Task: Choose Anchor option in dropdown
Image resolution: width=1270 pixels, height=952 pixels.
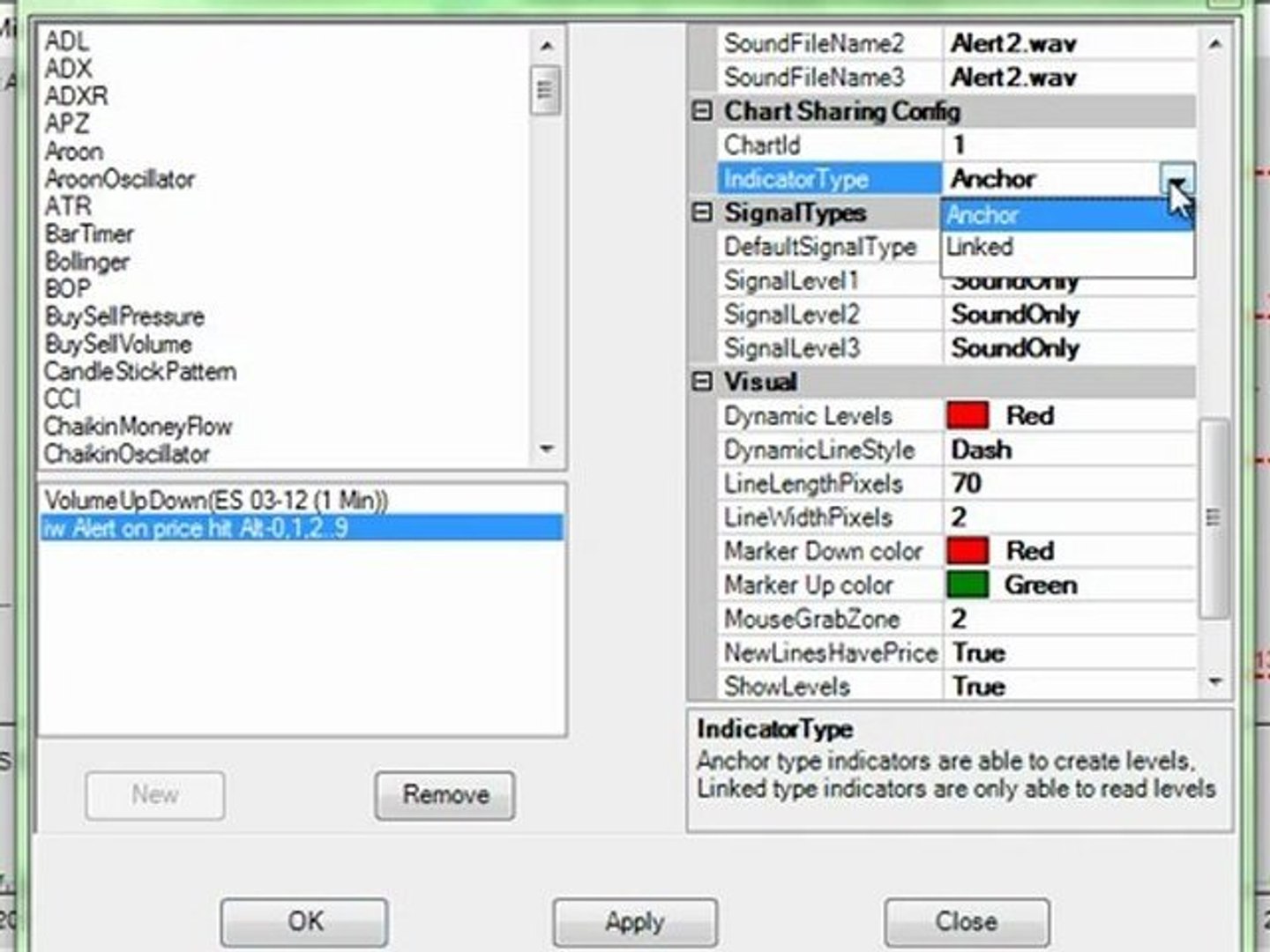Action: pos(1067,215)
